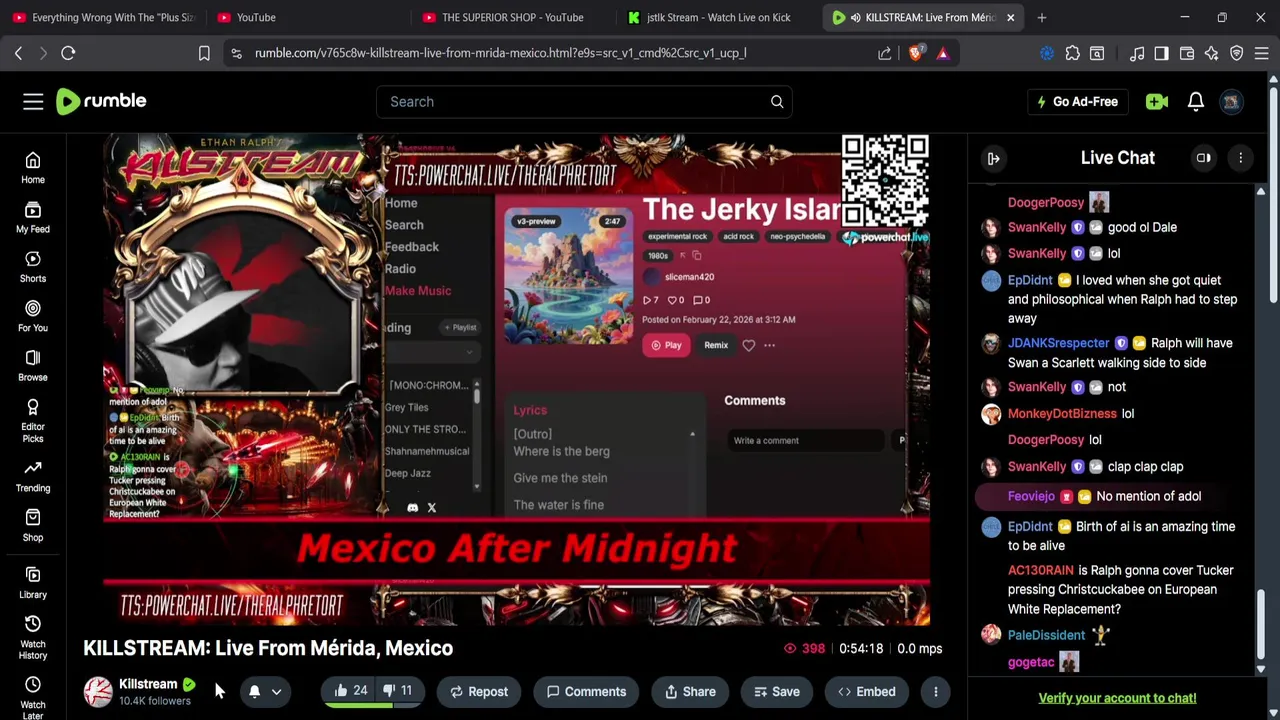The height and width of the screenshot is (720, 1280).
Task: Bookmark this page with bookmark icon
Action: pyautogui.click(x=204, y=53)
